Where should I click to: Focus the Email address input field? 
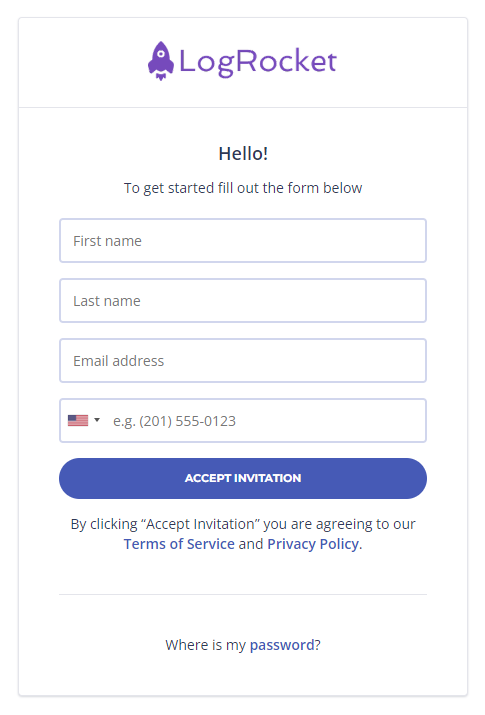(243, 361)
